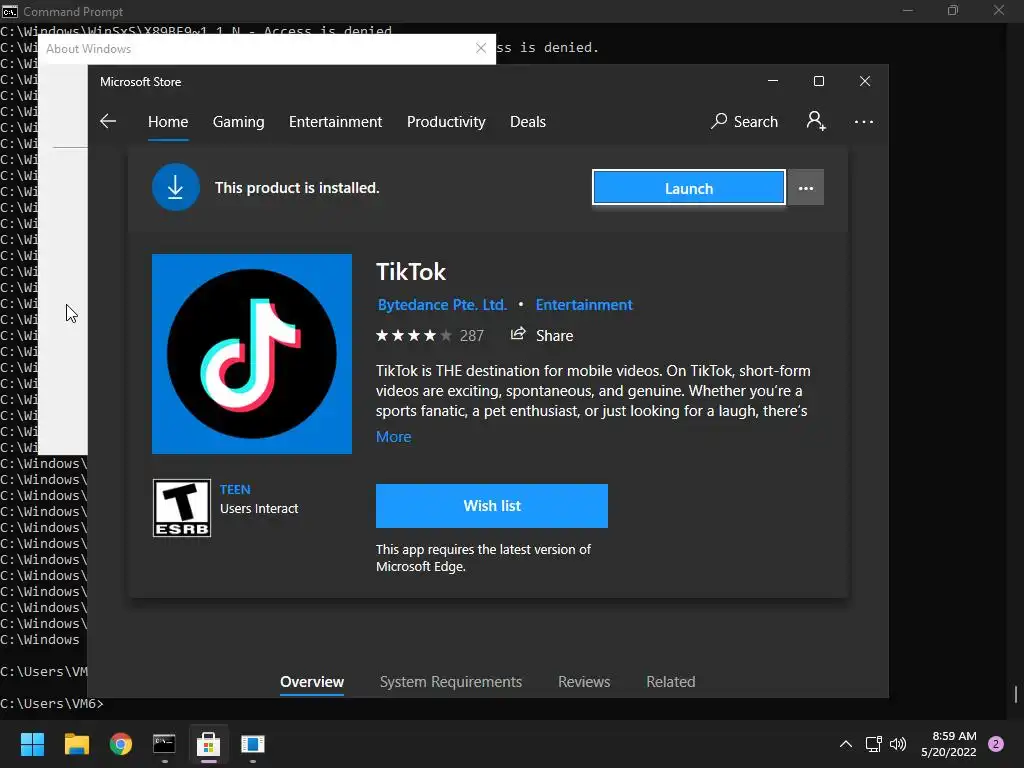This screenshot has width=1024, height=768.
Task: Open Google Chrome from taskbar
Action: pos(121,744)
